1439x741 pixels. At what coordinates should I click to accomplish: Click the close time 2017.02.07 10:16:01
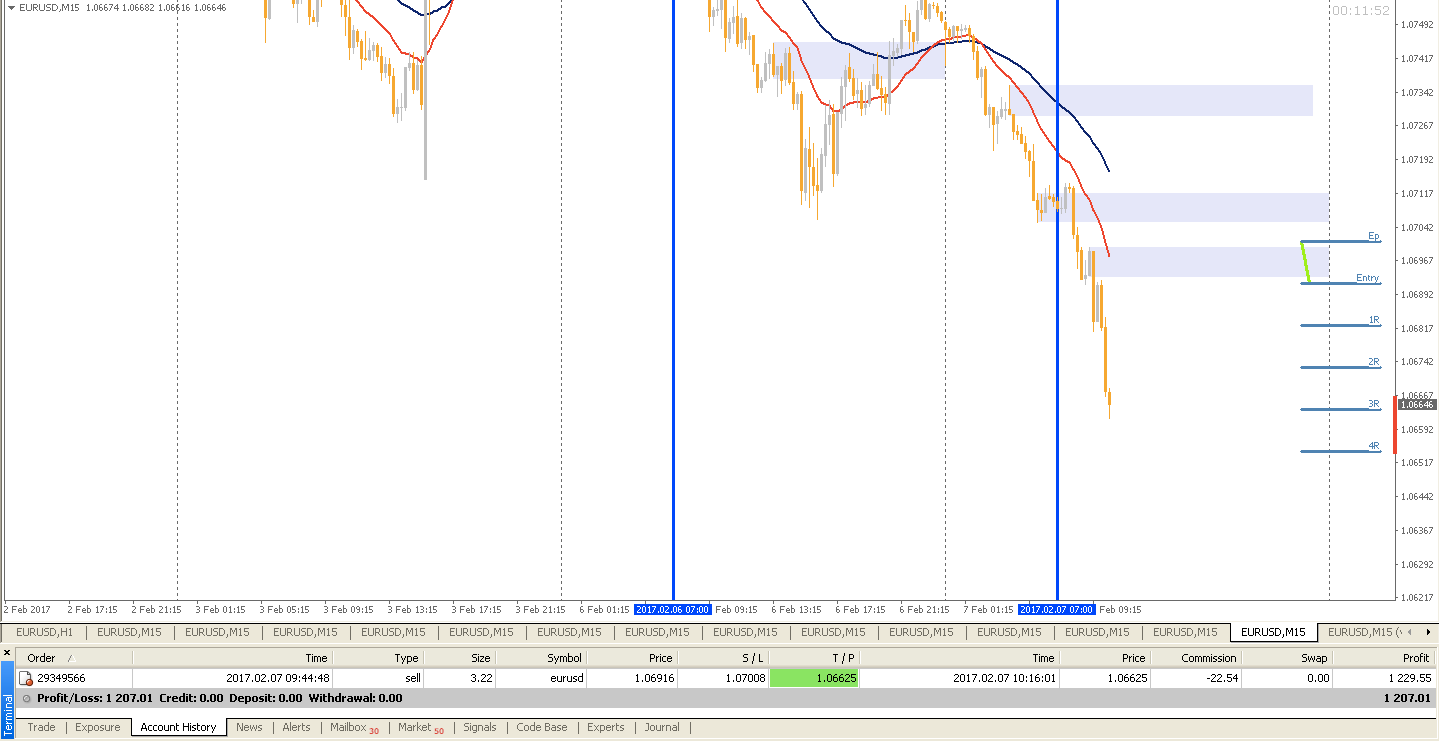coord(1003,678)
